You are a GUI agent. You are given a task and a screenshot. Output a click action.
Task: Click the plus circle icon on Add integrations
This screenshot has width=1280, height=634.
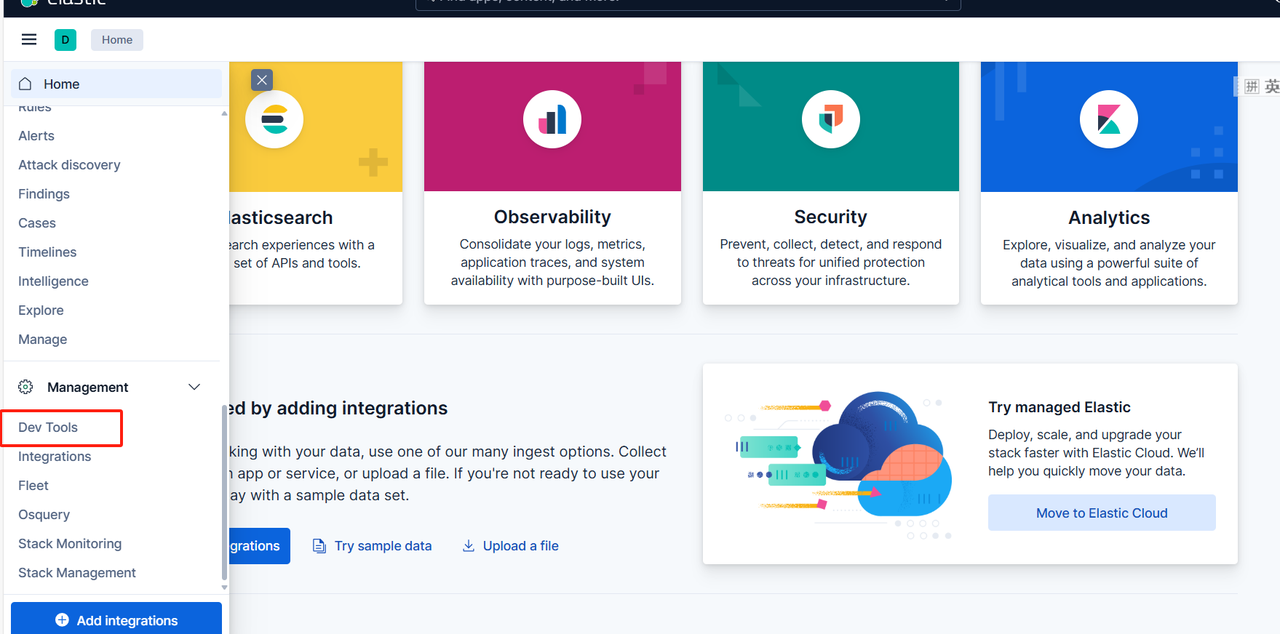[62, 620]
